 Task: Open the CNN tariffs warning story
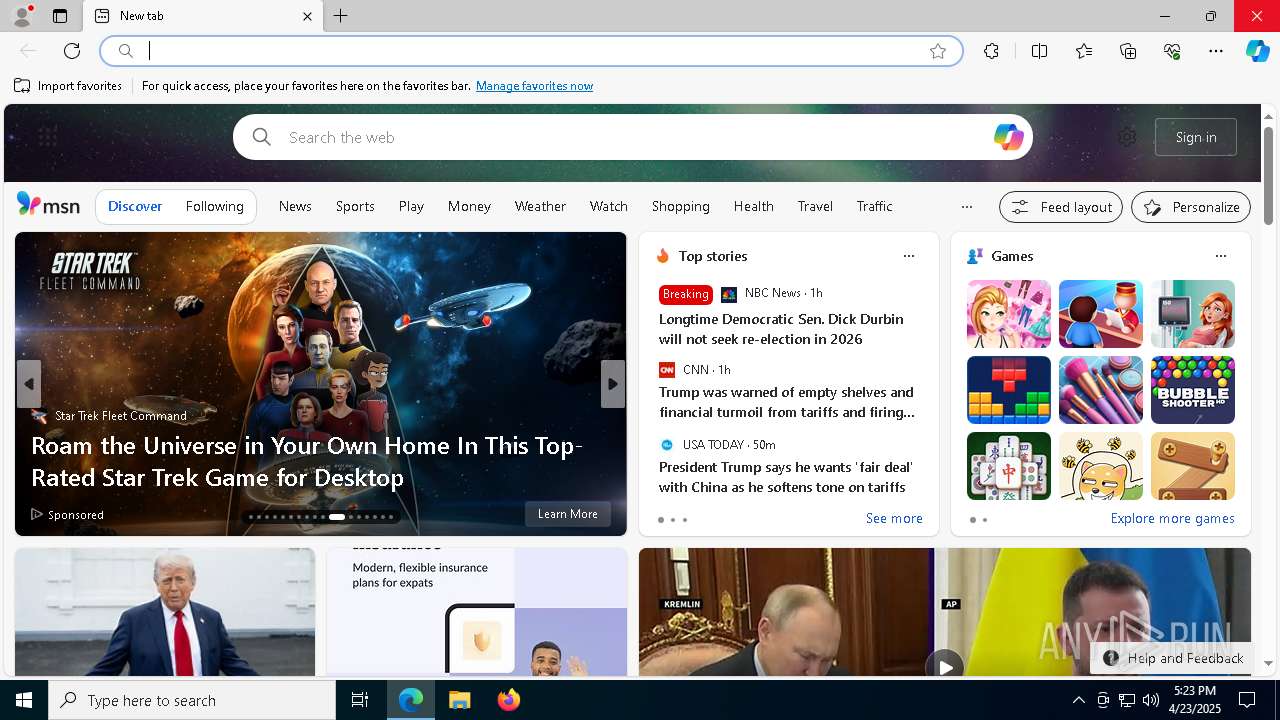(786, 402)
